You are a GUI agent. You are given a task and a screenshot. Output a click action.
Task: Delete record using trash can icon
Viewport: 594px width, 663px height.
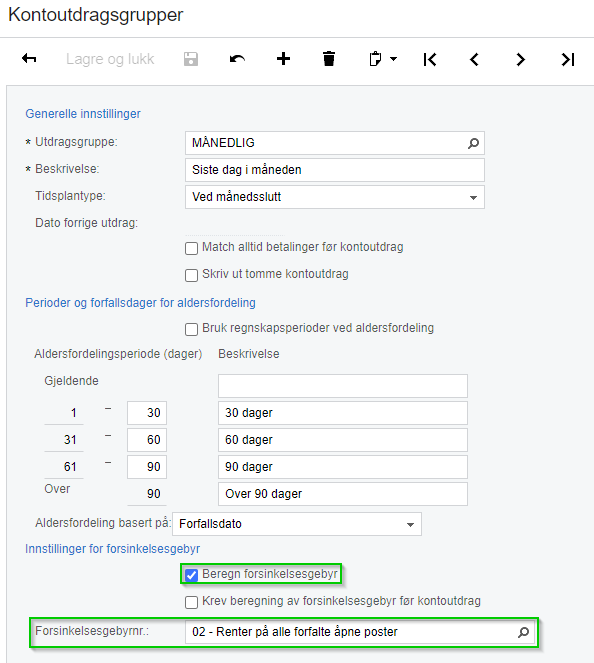[x=329, y=59]
